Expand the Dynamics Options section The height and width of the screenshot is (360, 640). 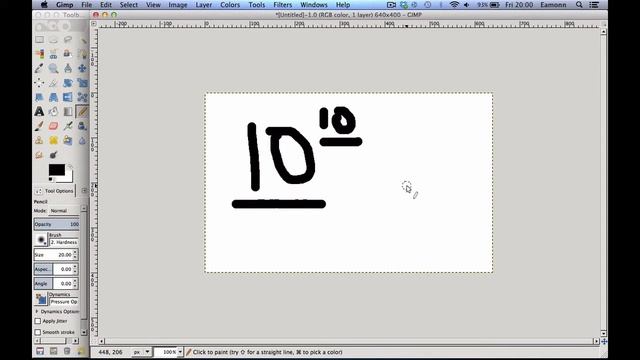coord(37,311)
